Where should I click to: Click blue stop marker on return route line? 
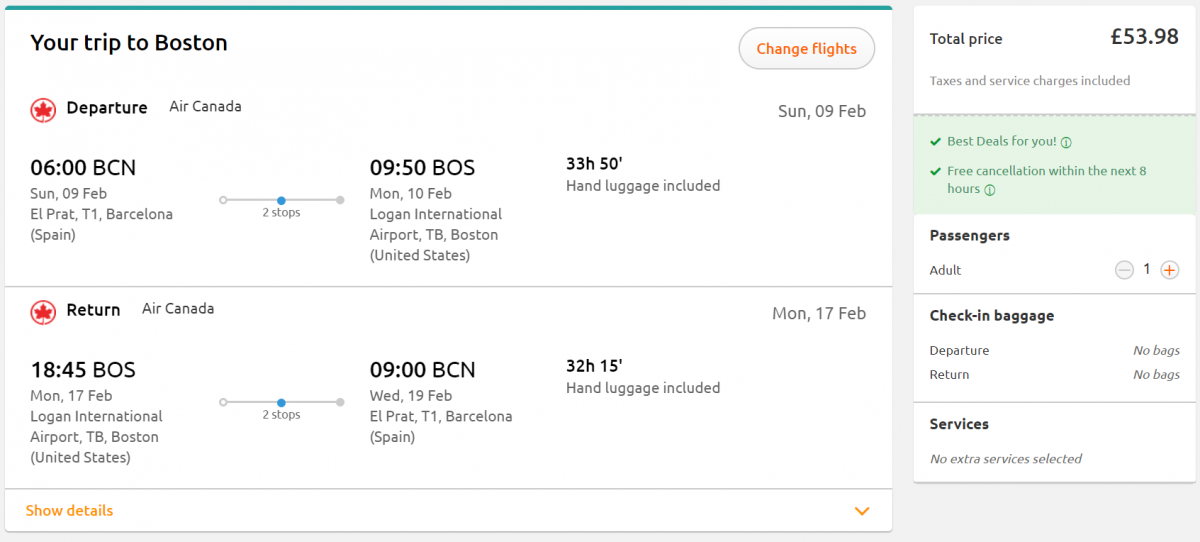[x=281, y=402]
